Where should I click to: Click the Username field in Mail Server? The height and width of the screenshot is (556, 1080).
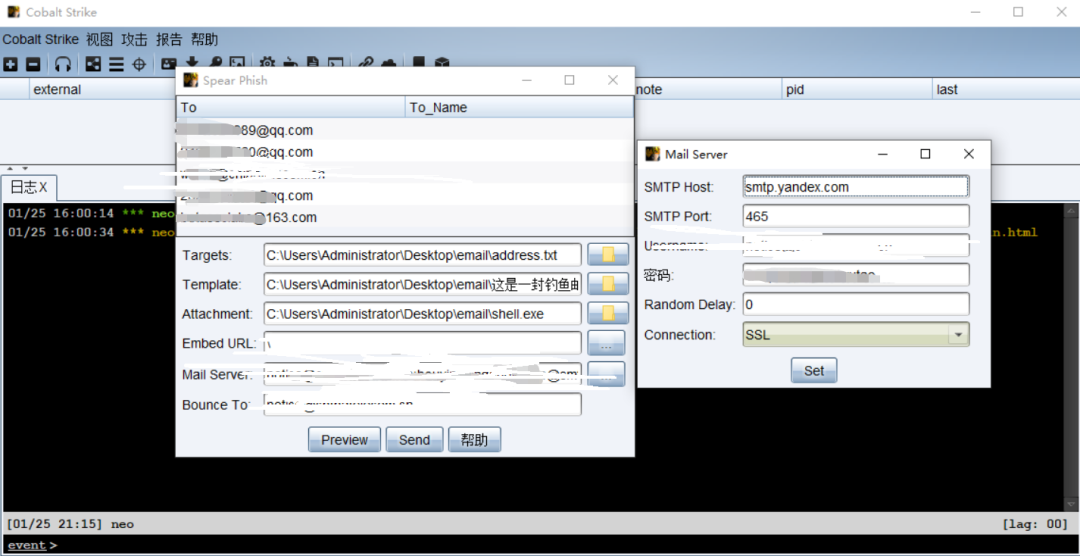coord(856,245)
